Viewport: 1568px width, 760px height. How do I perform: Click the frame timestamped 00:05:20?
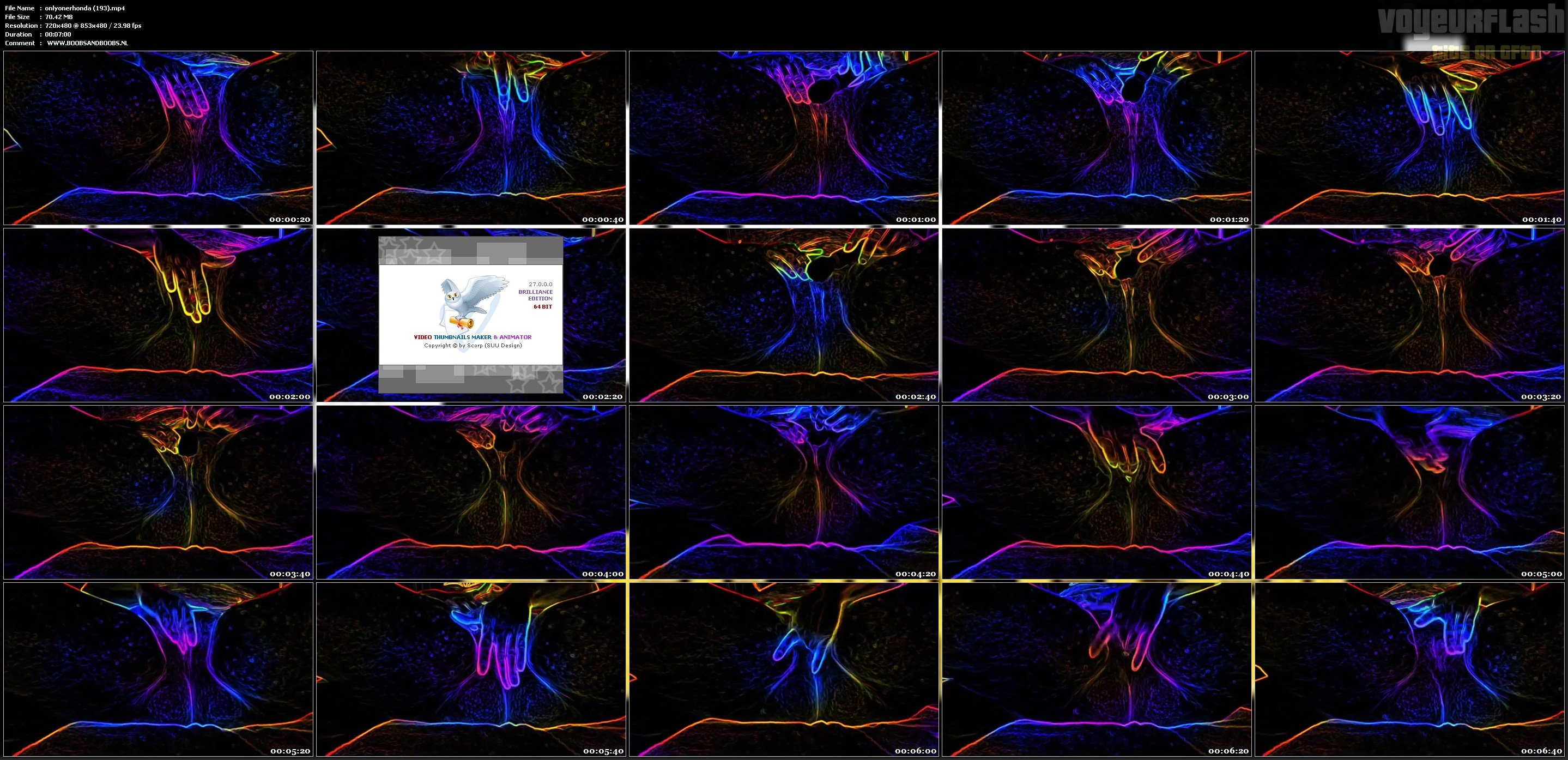coord(158,669)
